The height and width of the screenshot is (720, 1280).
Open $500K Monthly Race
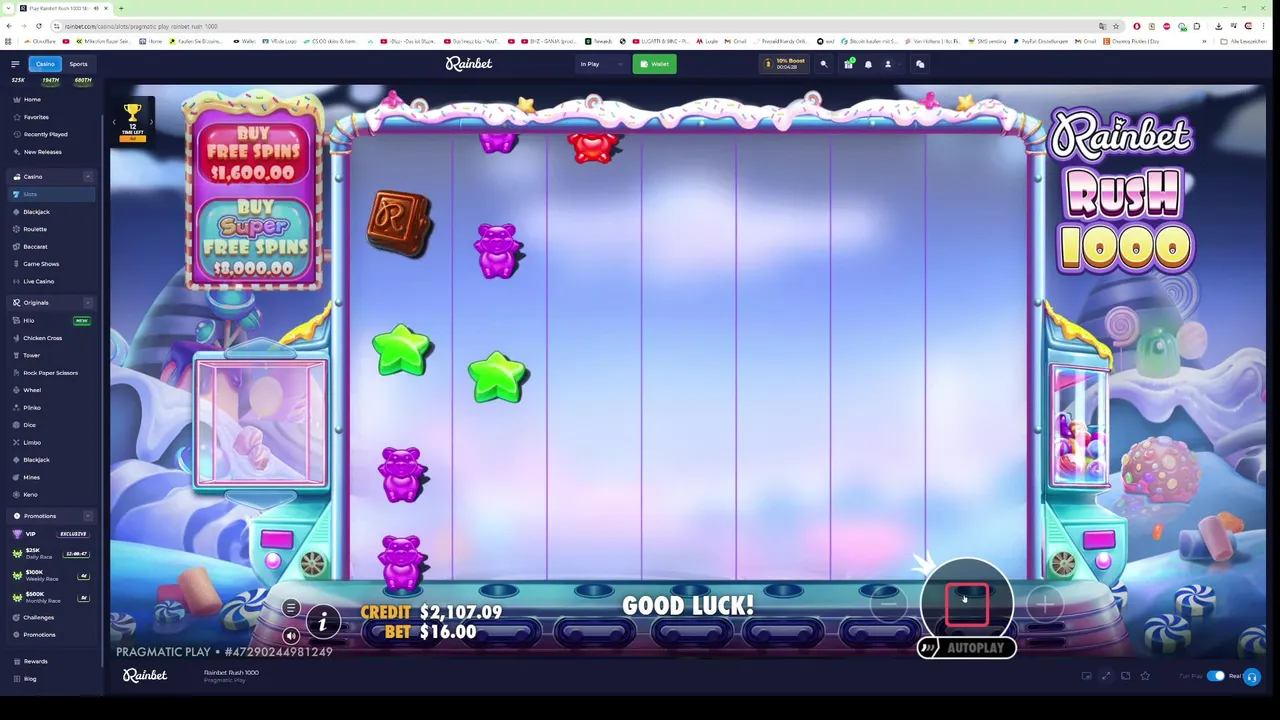(50, 597)
